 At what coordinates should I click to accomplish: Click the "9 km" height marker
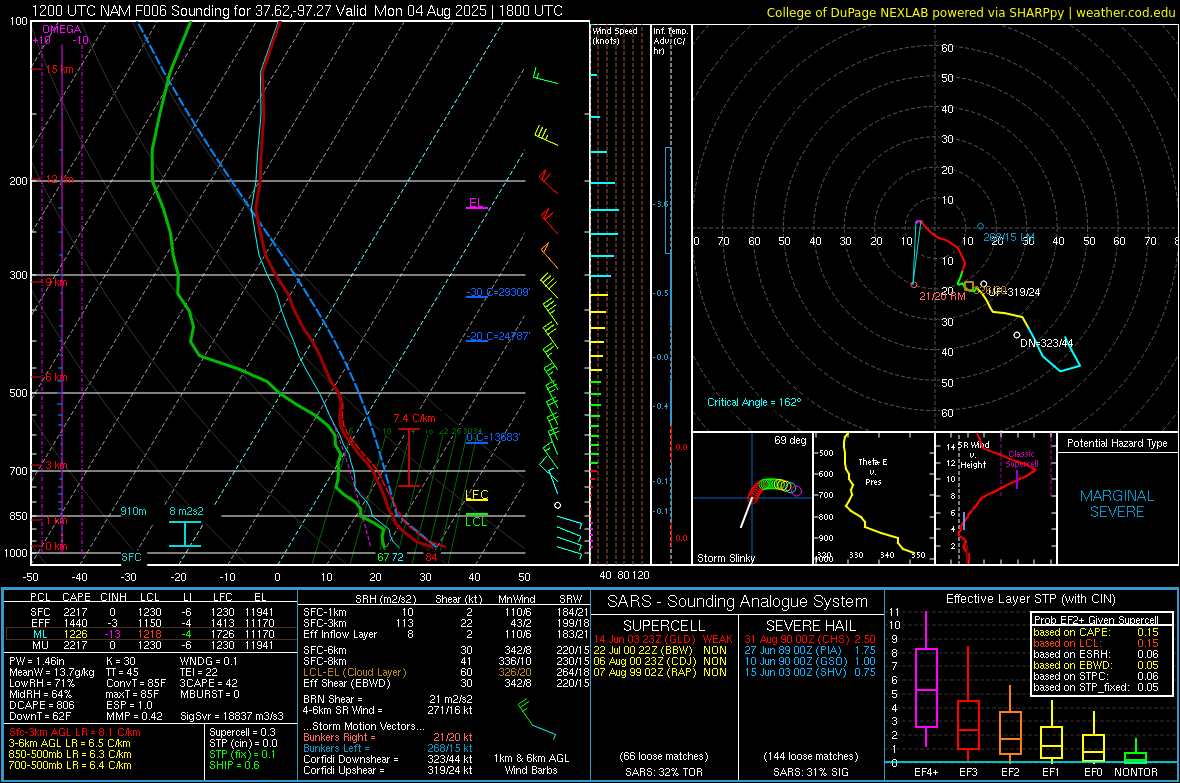pos(56,282)
